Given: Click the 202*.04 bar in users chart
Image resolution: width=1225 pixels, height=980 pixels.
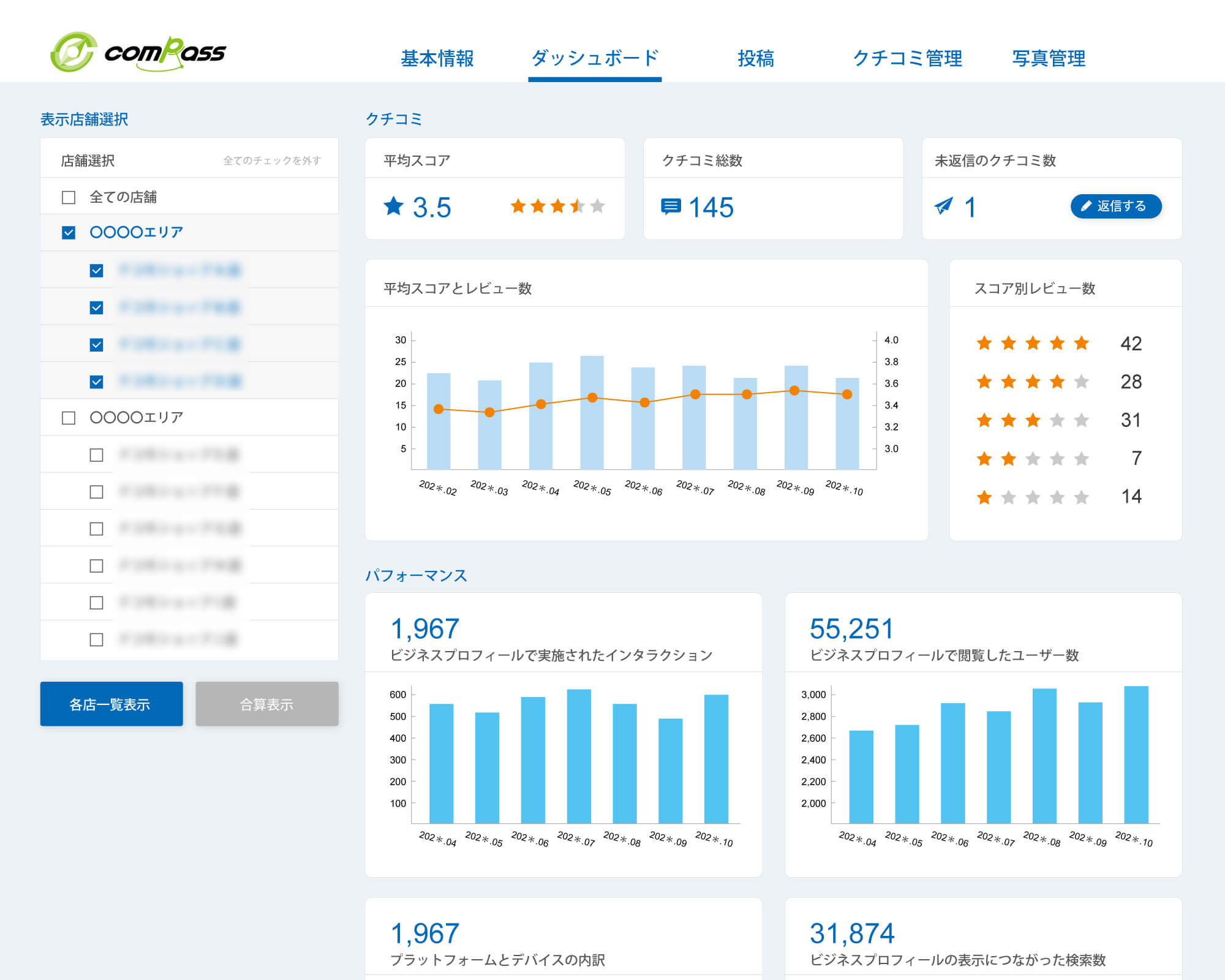Looking at the screenshot, I should (x=861, y=777).
